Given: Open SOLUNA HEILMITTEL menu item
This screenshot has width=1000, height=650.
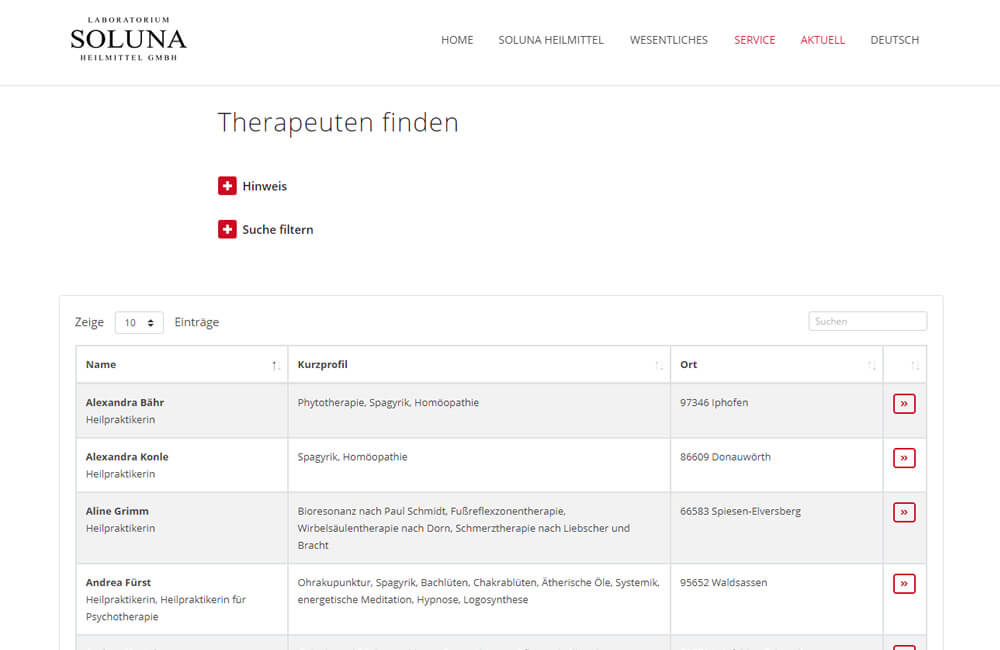Looking at the screenshot, I should (x=551, y=40).
